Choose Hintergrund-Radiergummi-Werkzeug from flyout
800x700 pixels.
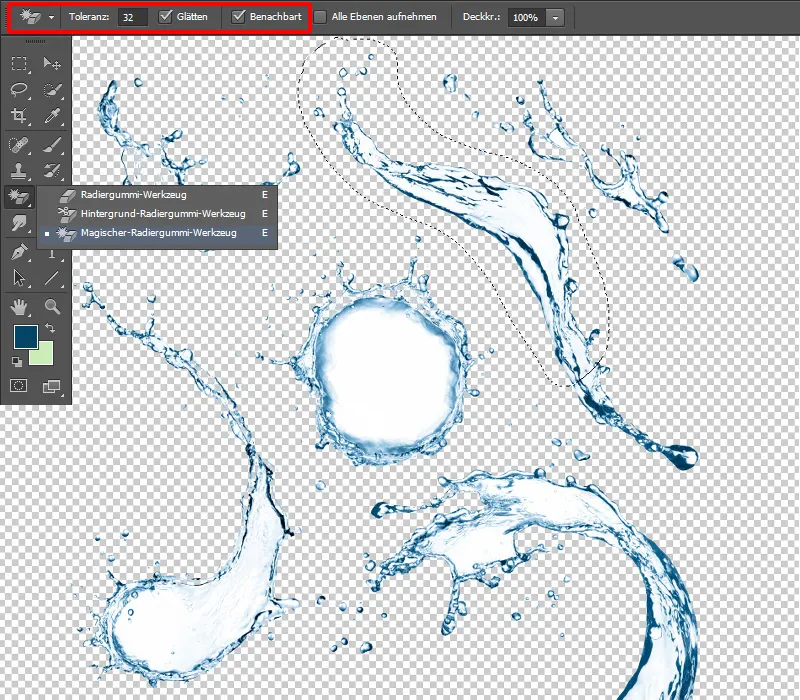pos(158,214)
